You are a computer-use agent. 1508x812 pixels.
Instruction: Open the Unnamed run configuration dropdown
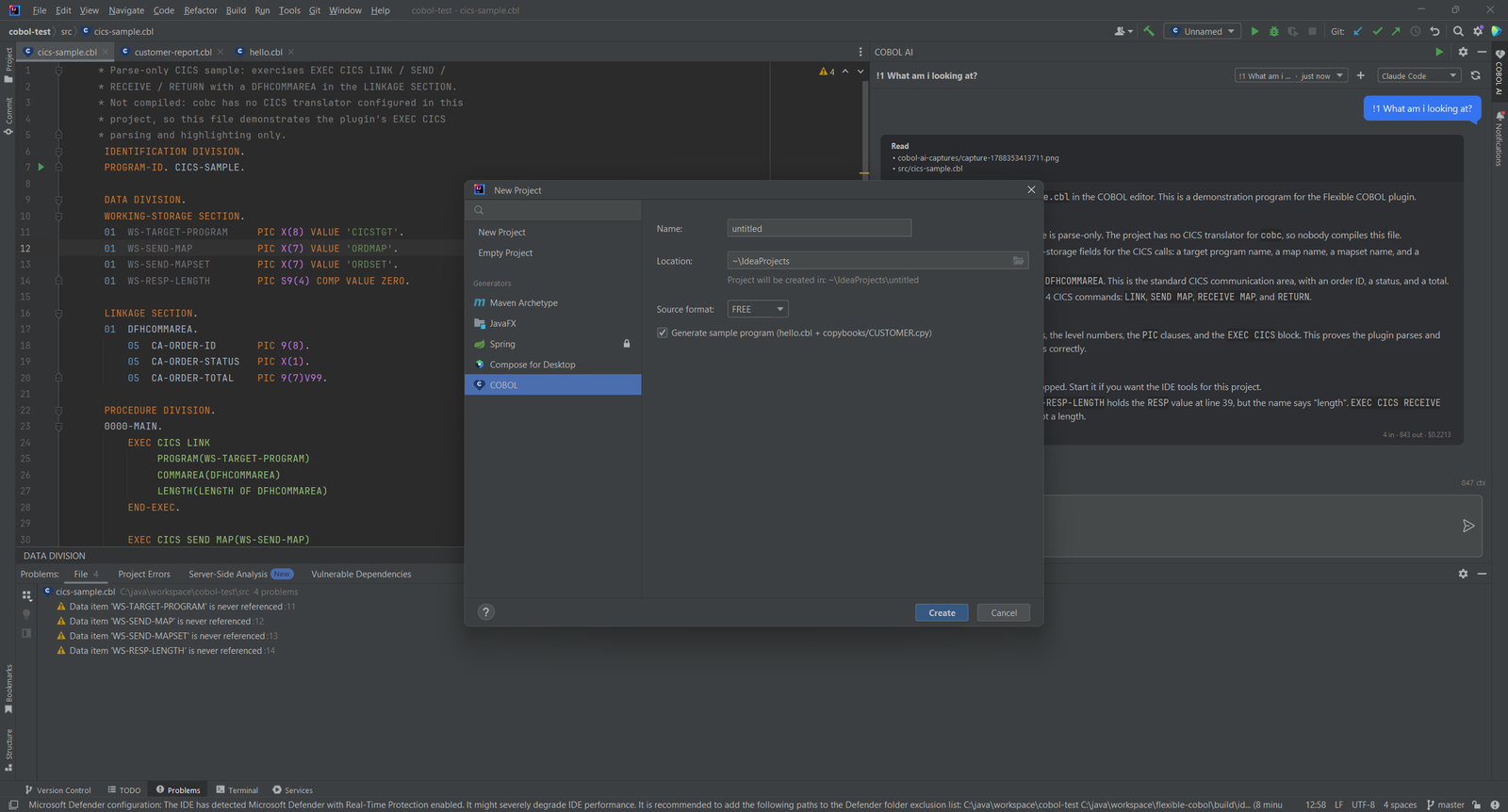pos(1203,31)
